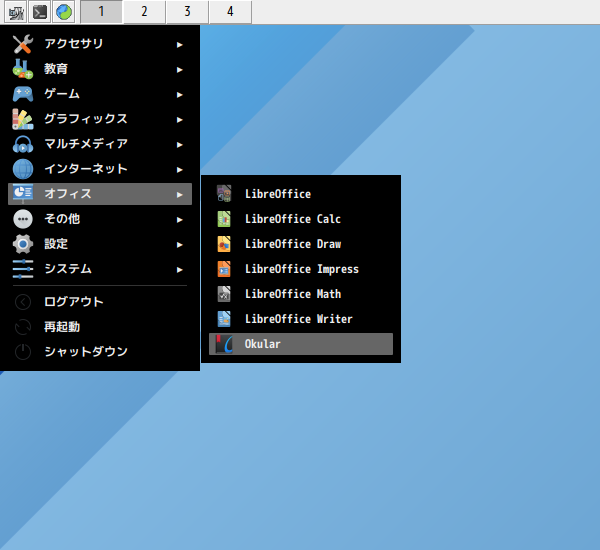Open the アクセサリ menu category
Screen dimensions: 600x550
100,44
